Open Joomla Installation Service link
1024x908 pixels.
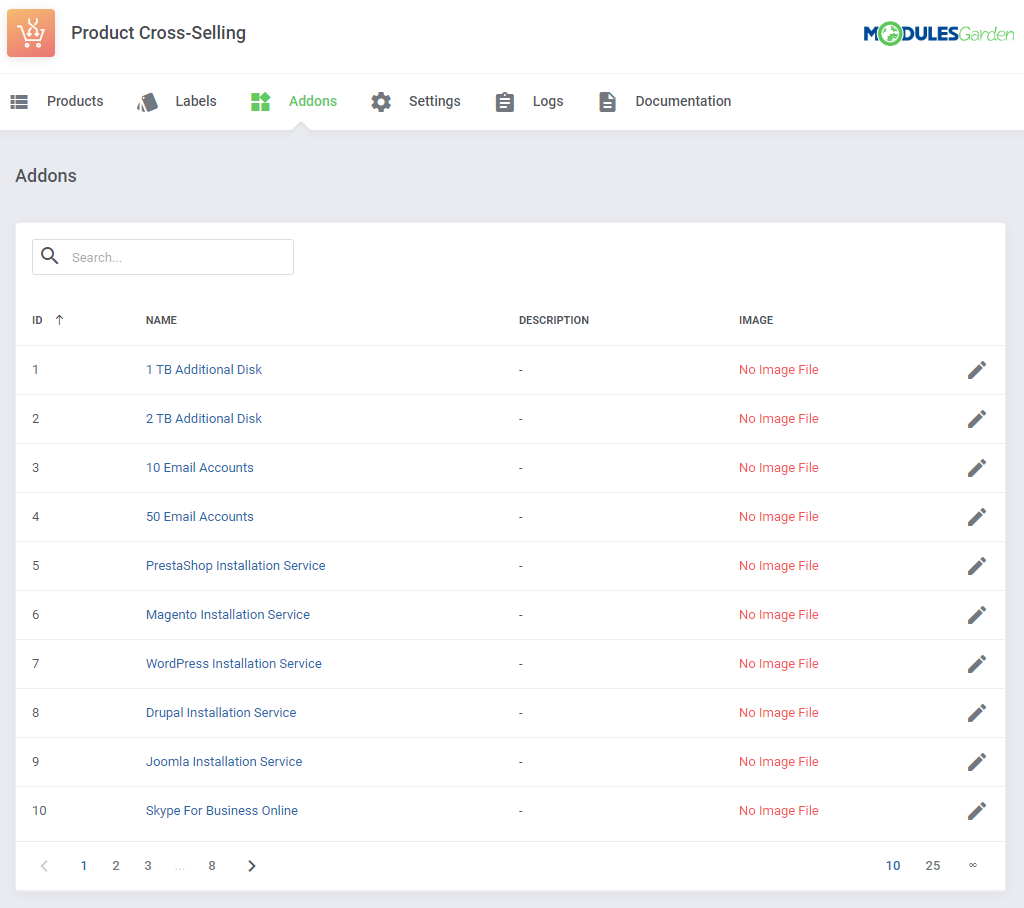(x=224, y=762)
